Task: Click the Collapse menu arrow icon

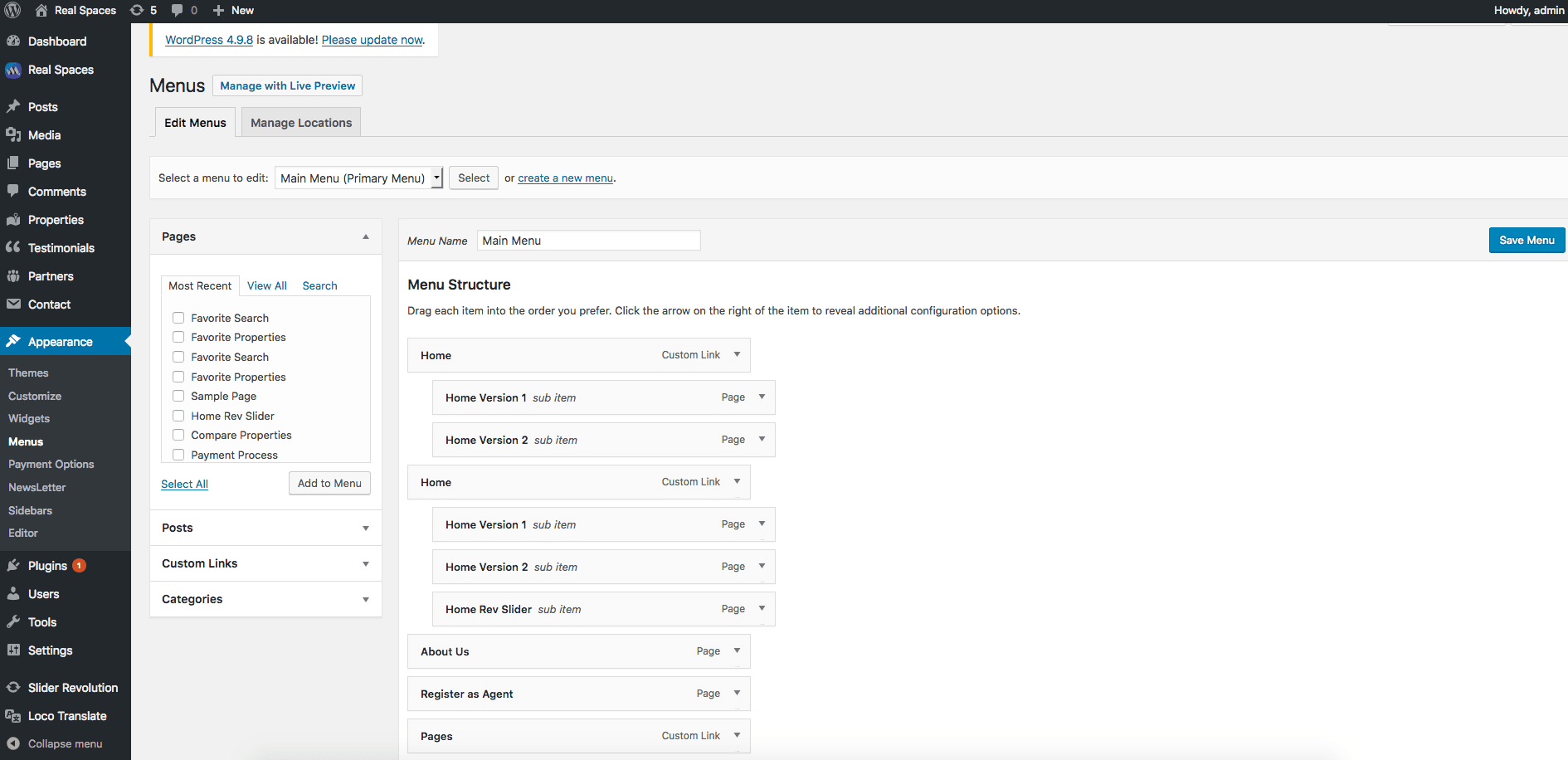Action: 13,743
